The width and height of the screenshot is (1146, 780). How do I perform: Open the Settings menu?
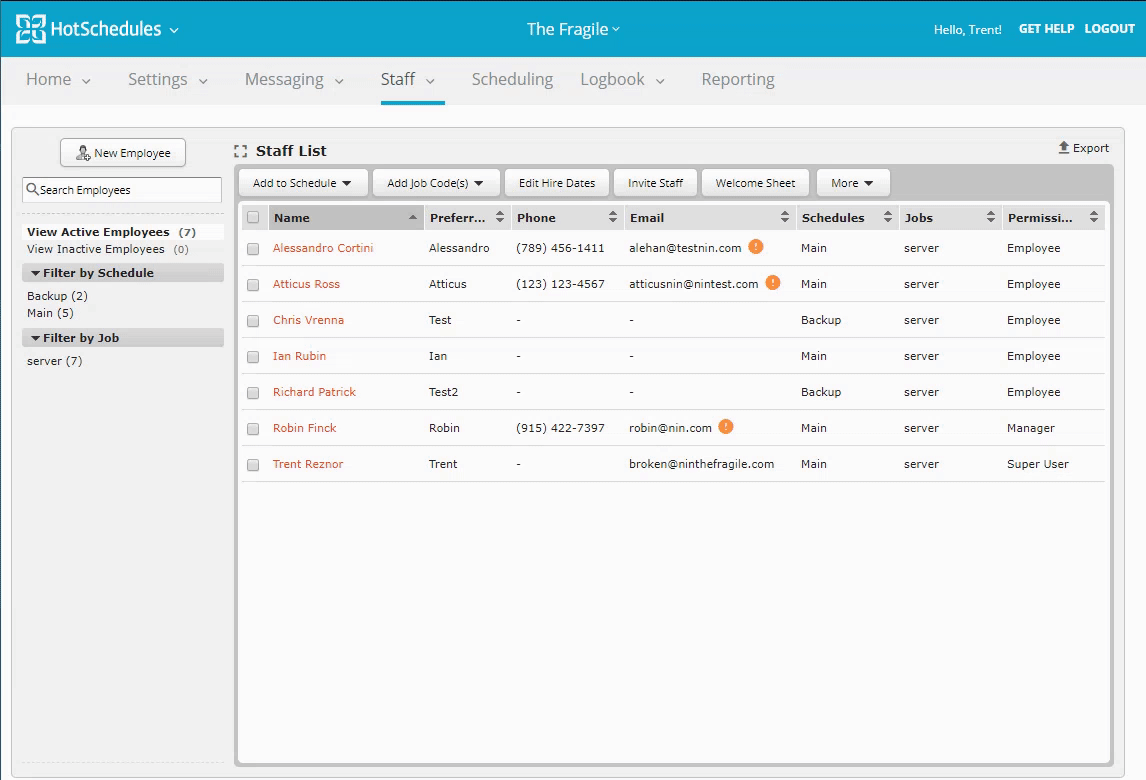(168, 80)
